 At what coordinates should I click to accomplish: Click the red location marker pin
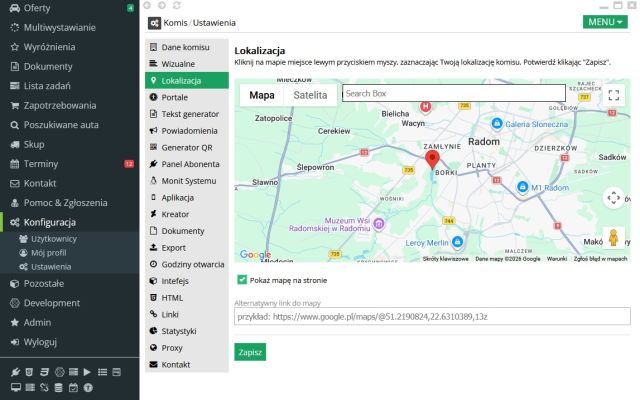[432, 161]
